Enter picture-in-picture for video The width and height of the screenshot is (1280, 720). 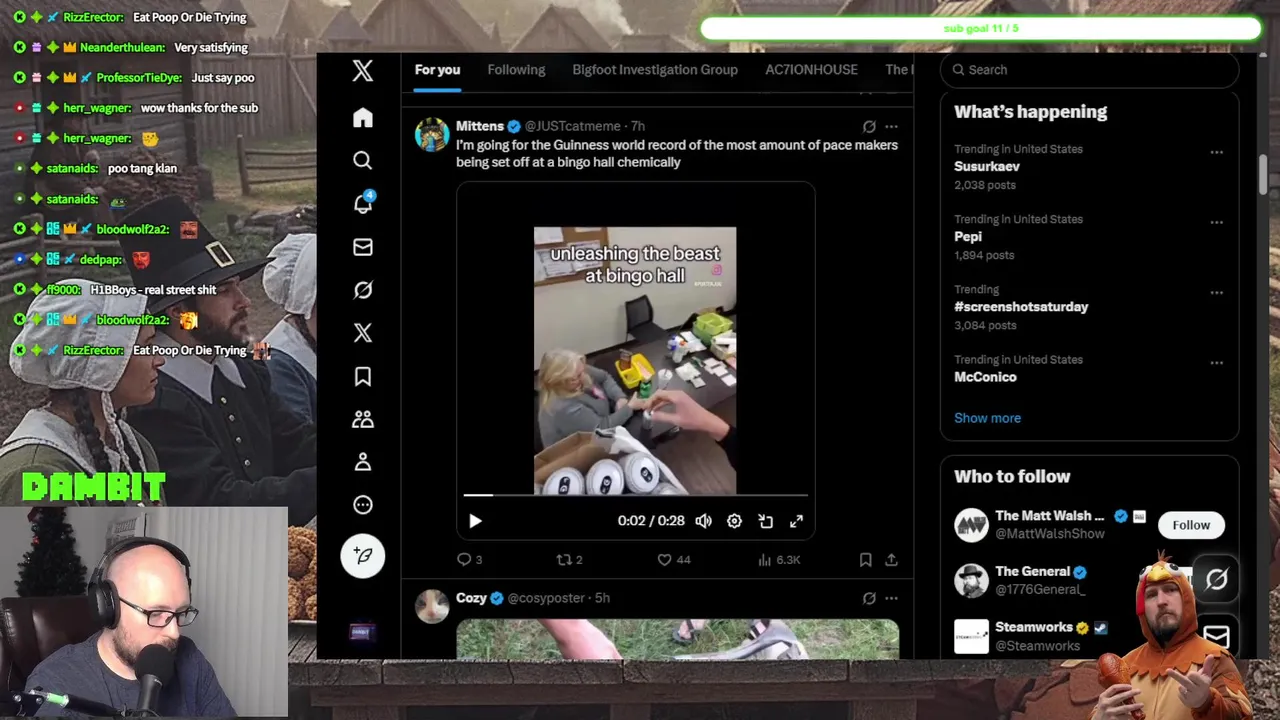click(765, 521)
